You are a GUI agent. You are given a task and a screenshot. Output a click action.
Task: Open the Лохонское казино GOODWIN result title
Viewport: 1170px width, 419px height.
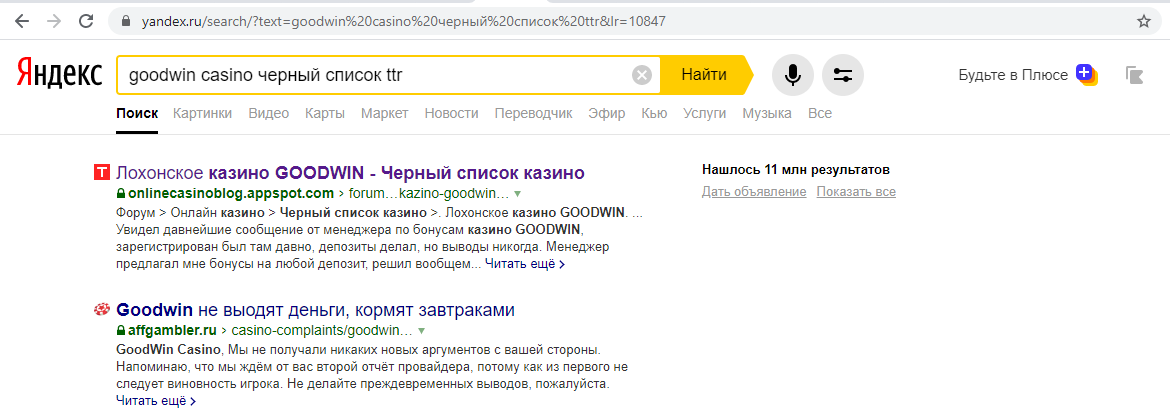point(350,173)
